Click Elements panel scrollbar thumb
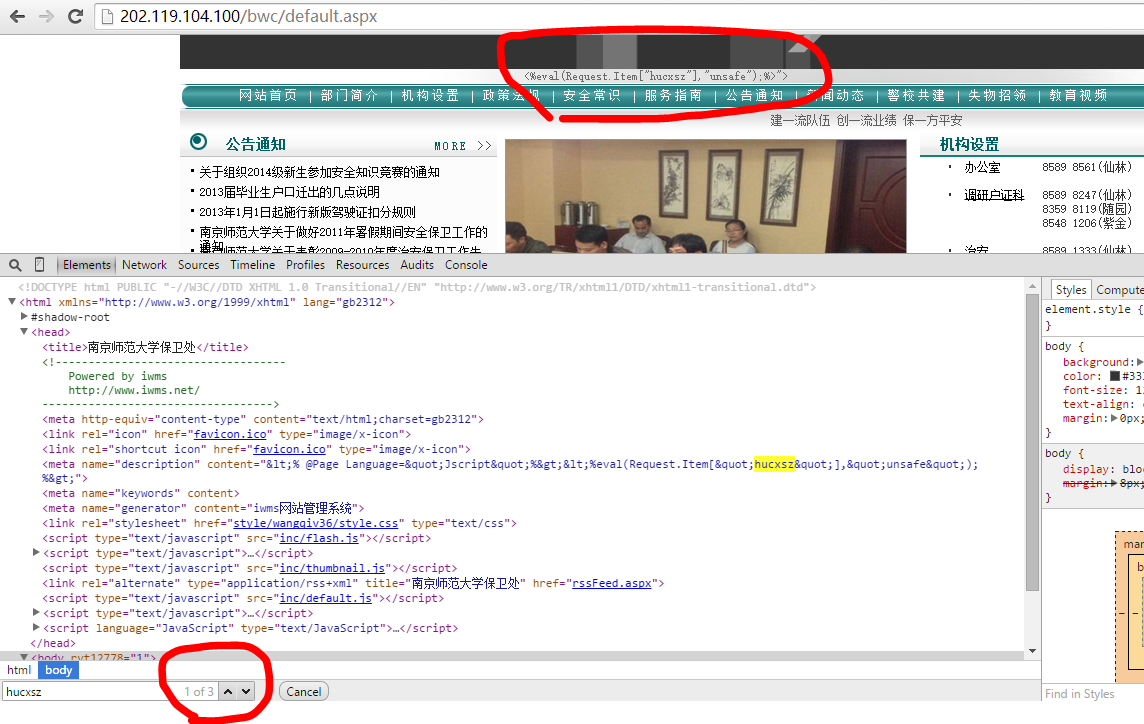 (x=1032, y=442)
